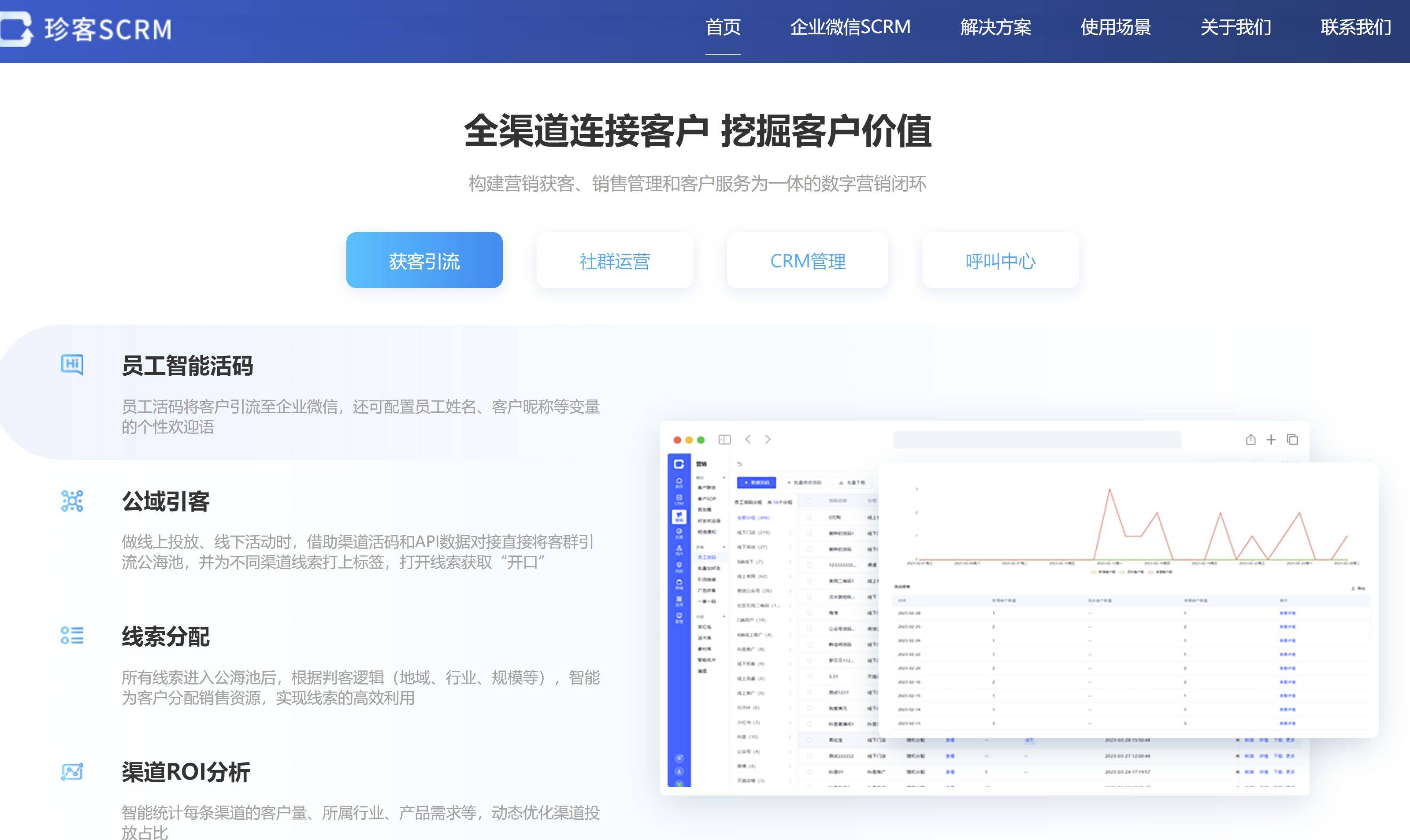Click the 智能统计每条渠道的客户量 description text
Screen dimensions: 1410x840
(360, 822)
